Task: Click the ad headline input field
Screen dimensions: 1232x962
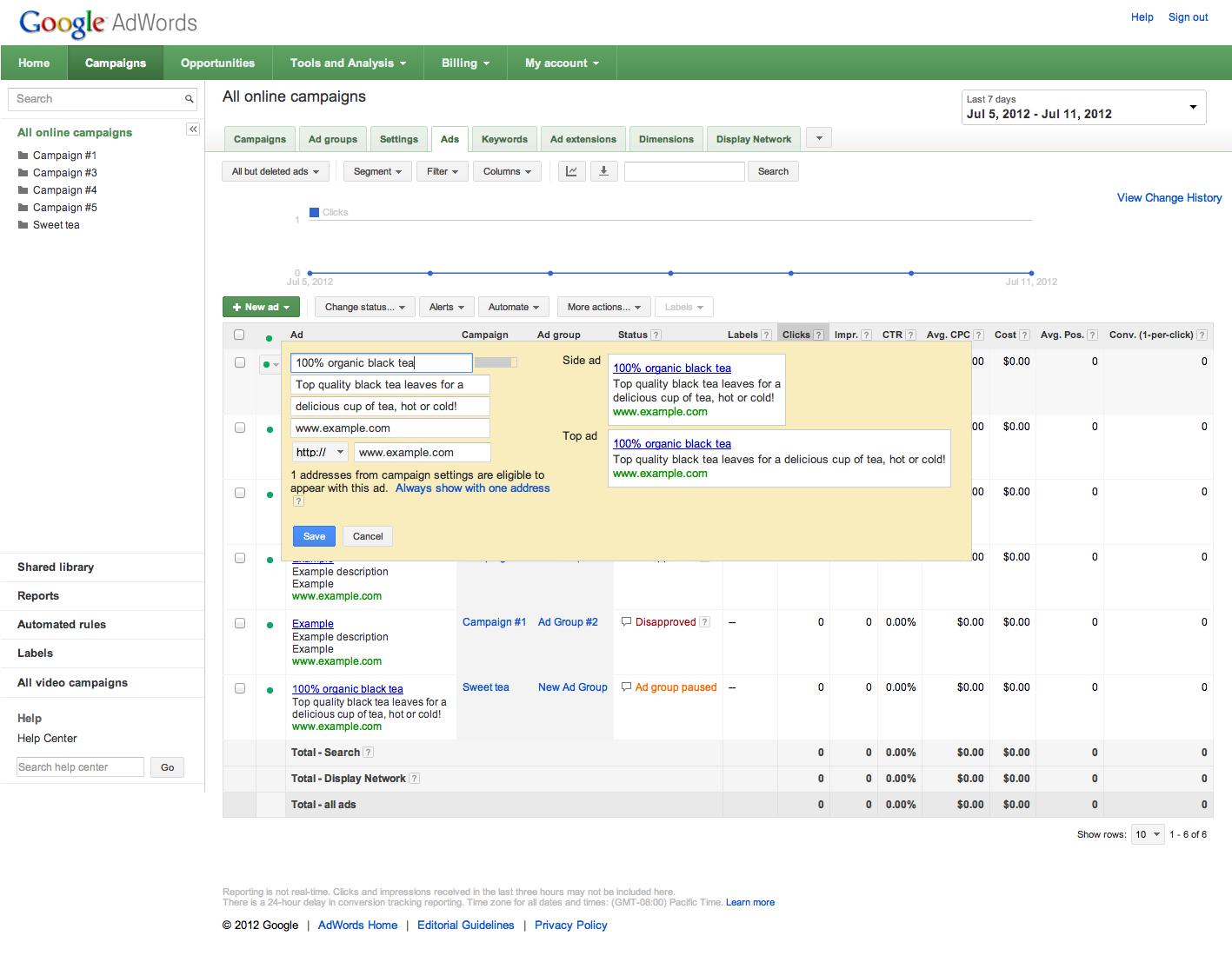Action: point(382,363)
